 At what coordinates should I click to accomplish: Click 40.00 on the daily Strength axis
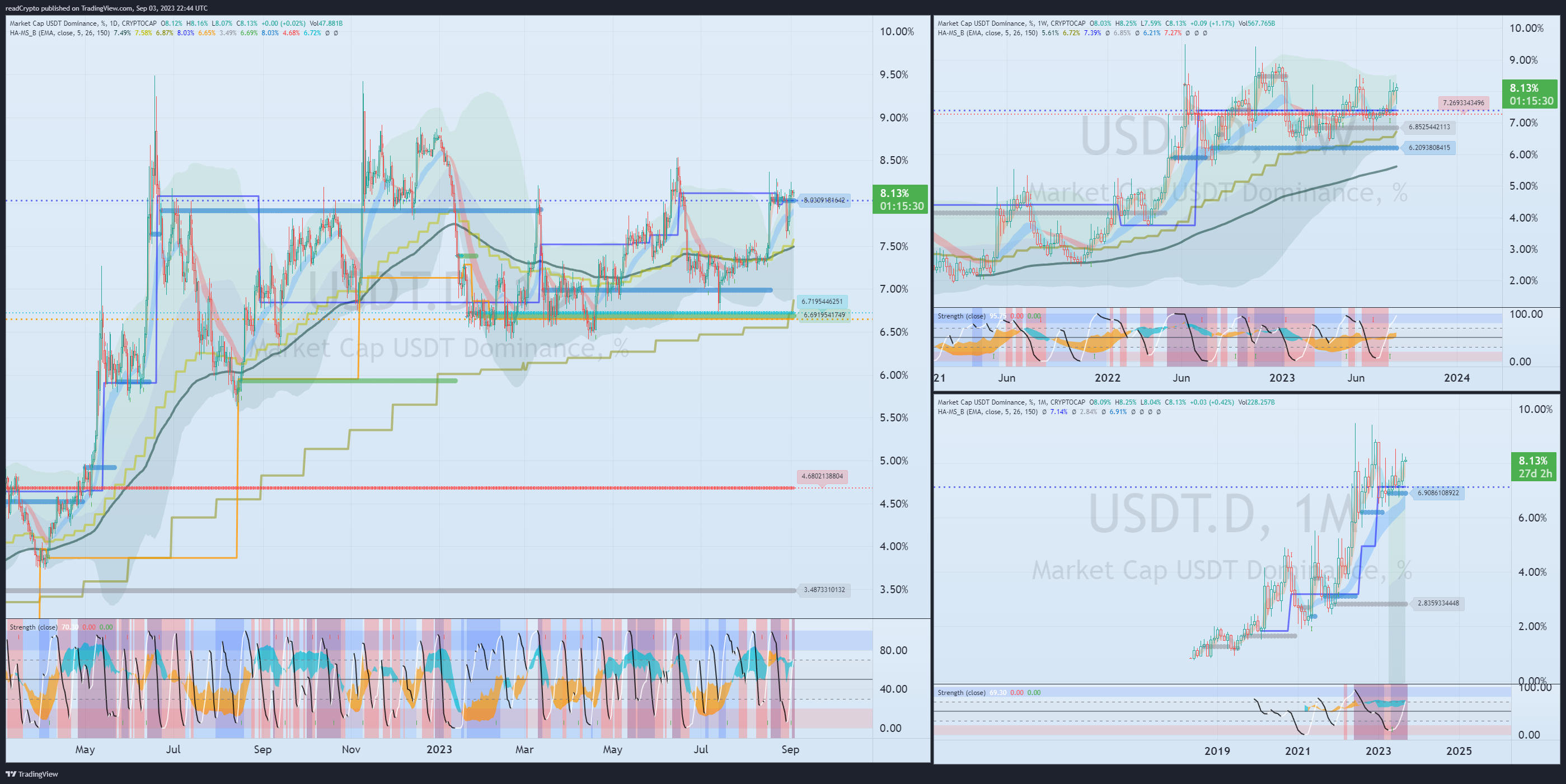894,689
